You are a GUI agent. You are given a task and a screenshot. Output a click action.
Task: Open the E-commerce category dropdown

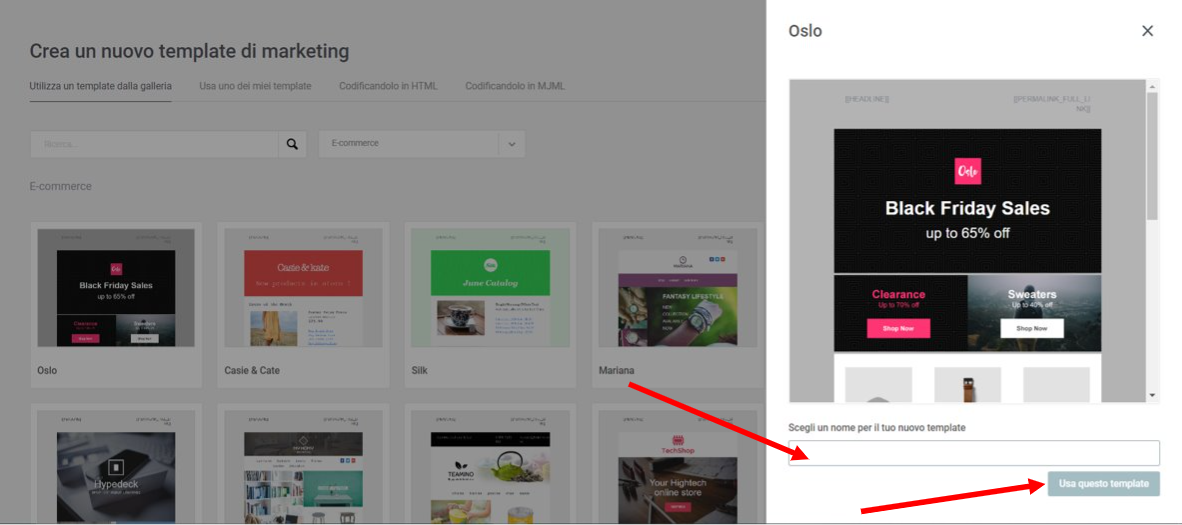[421, 144]
